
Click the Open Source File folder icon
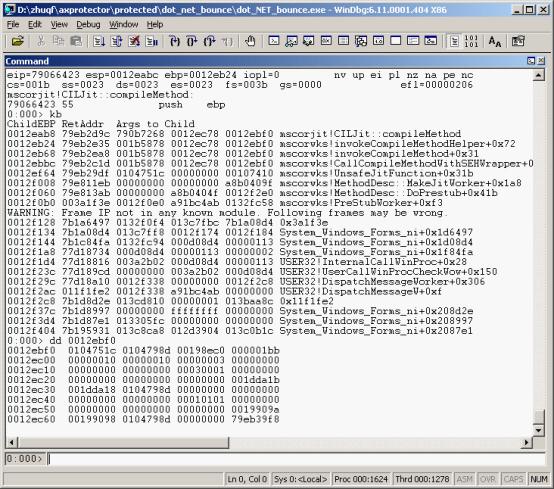click(17, 41)
